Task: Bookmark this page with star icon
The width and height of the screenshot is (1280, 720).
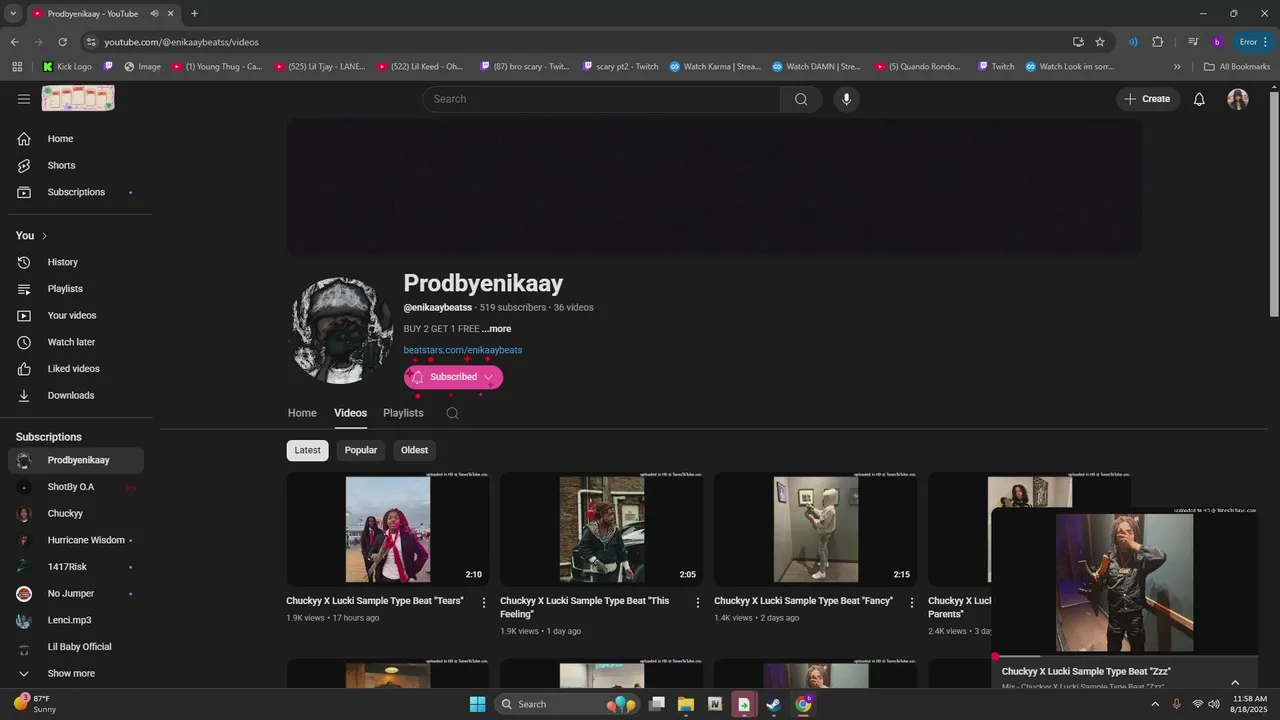Action: (1100, 42)
